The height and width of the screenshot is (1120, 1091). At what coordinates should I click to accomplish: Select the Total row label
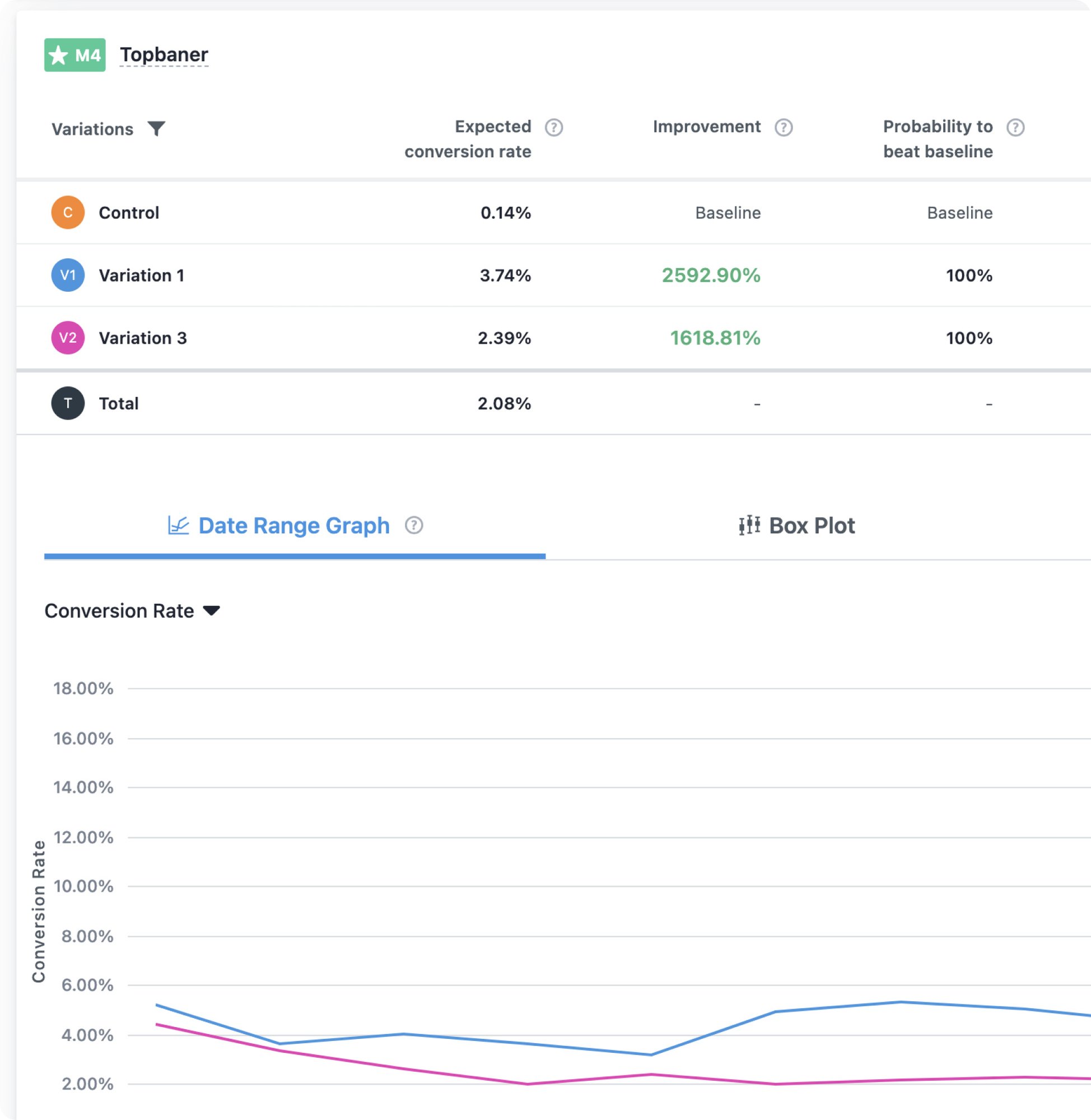pyautogui.click(x=119, y=403)
